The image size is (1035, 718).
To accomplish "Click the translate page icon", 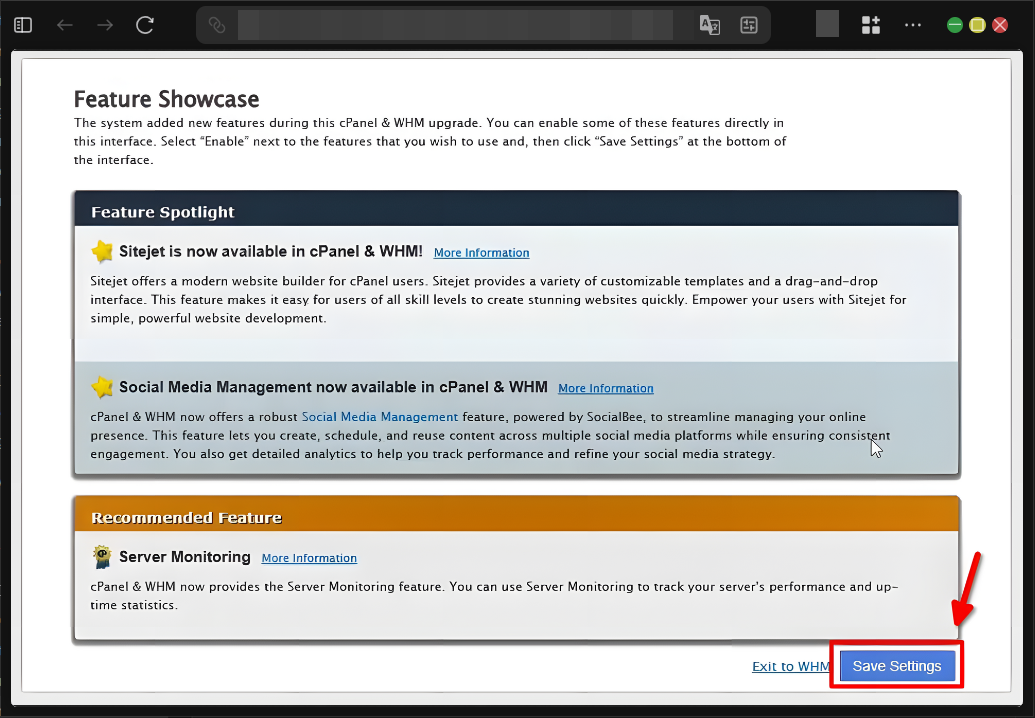I will (x=710, y=24).
